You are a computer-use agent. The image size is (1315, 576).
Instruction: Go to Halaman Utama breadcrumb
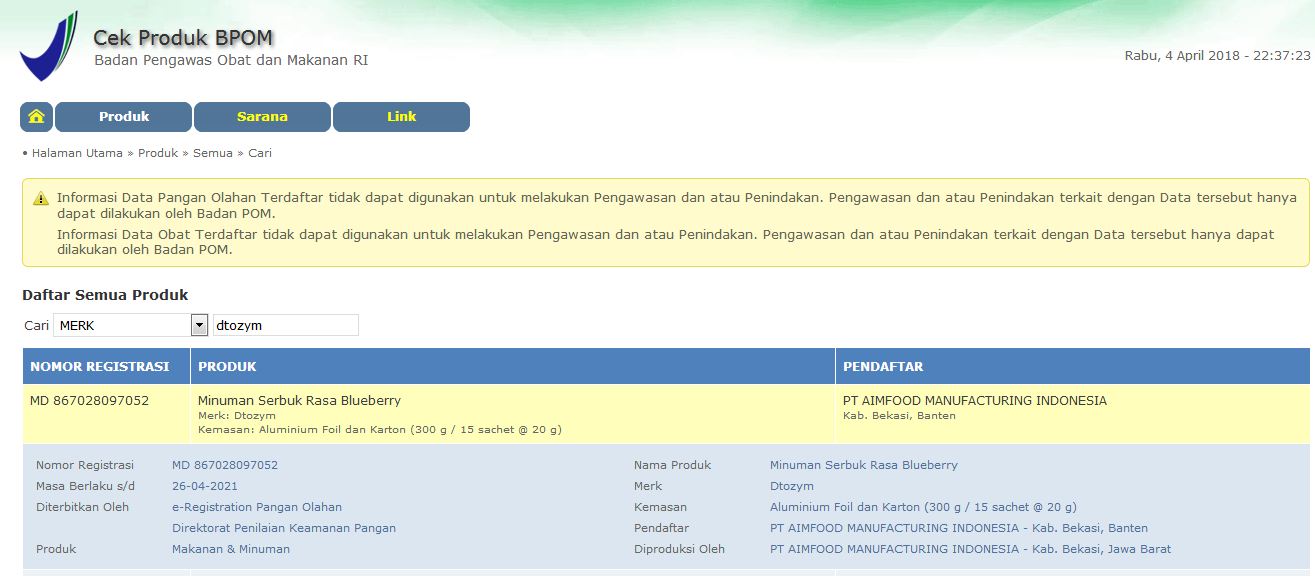point(77,153)
